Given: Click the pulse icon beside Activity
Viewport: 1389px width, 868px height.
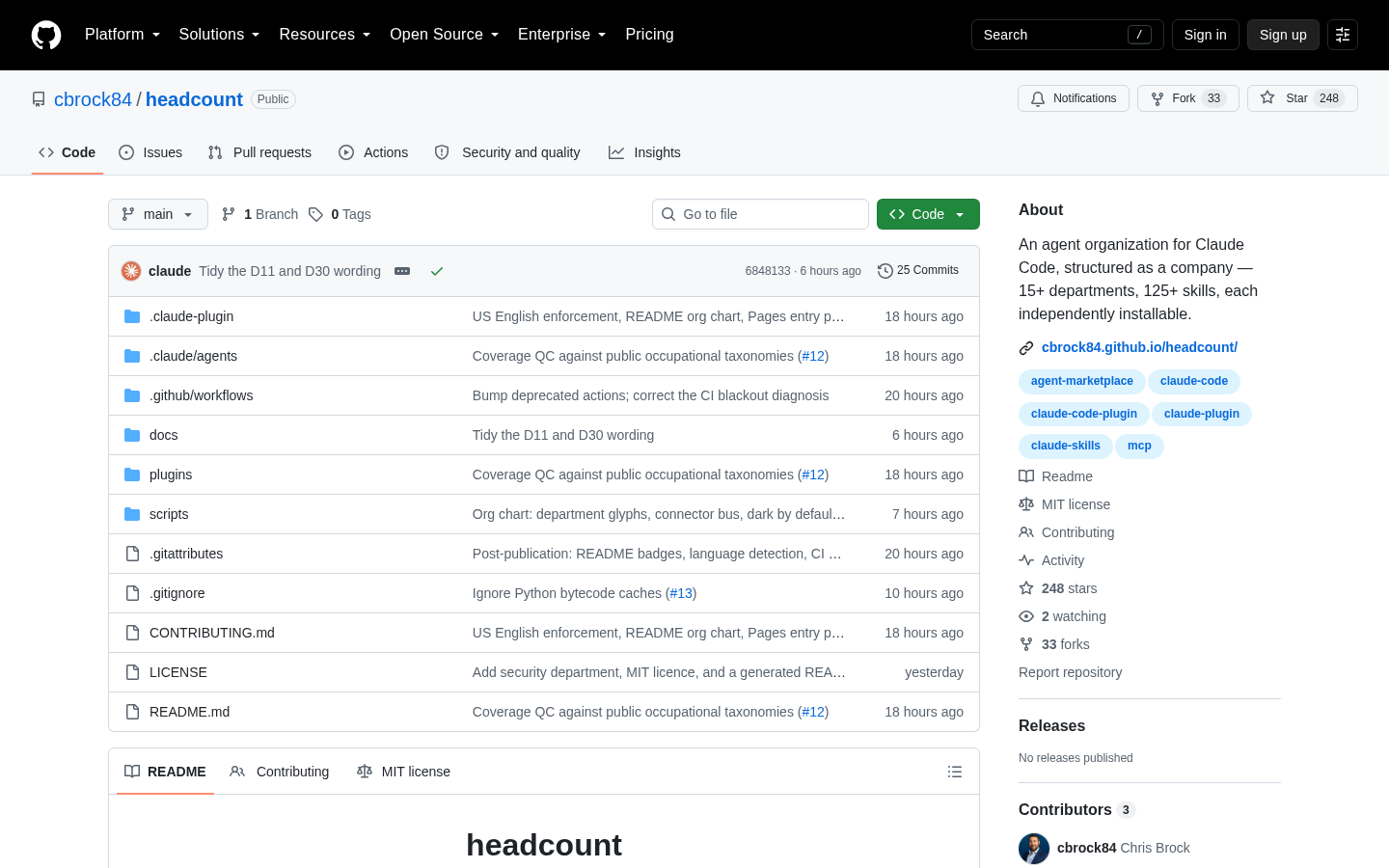Looking at the screenshot, I should 1026,560.
